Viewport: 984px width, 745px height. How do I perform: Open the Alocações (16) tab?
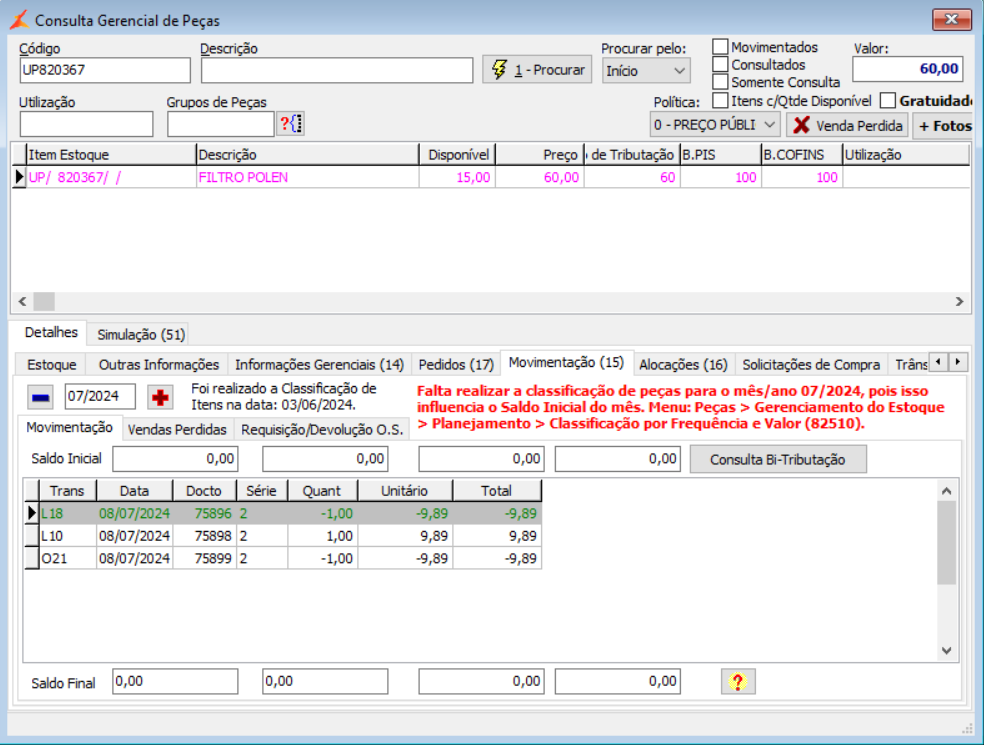tap(683, 365)
